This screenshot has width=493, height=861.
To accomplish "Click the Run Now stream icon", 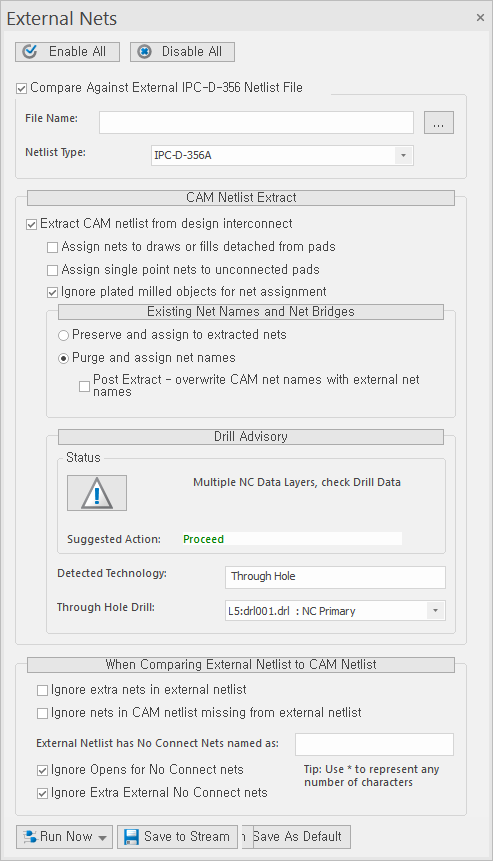I will (x=30, y=837).
